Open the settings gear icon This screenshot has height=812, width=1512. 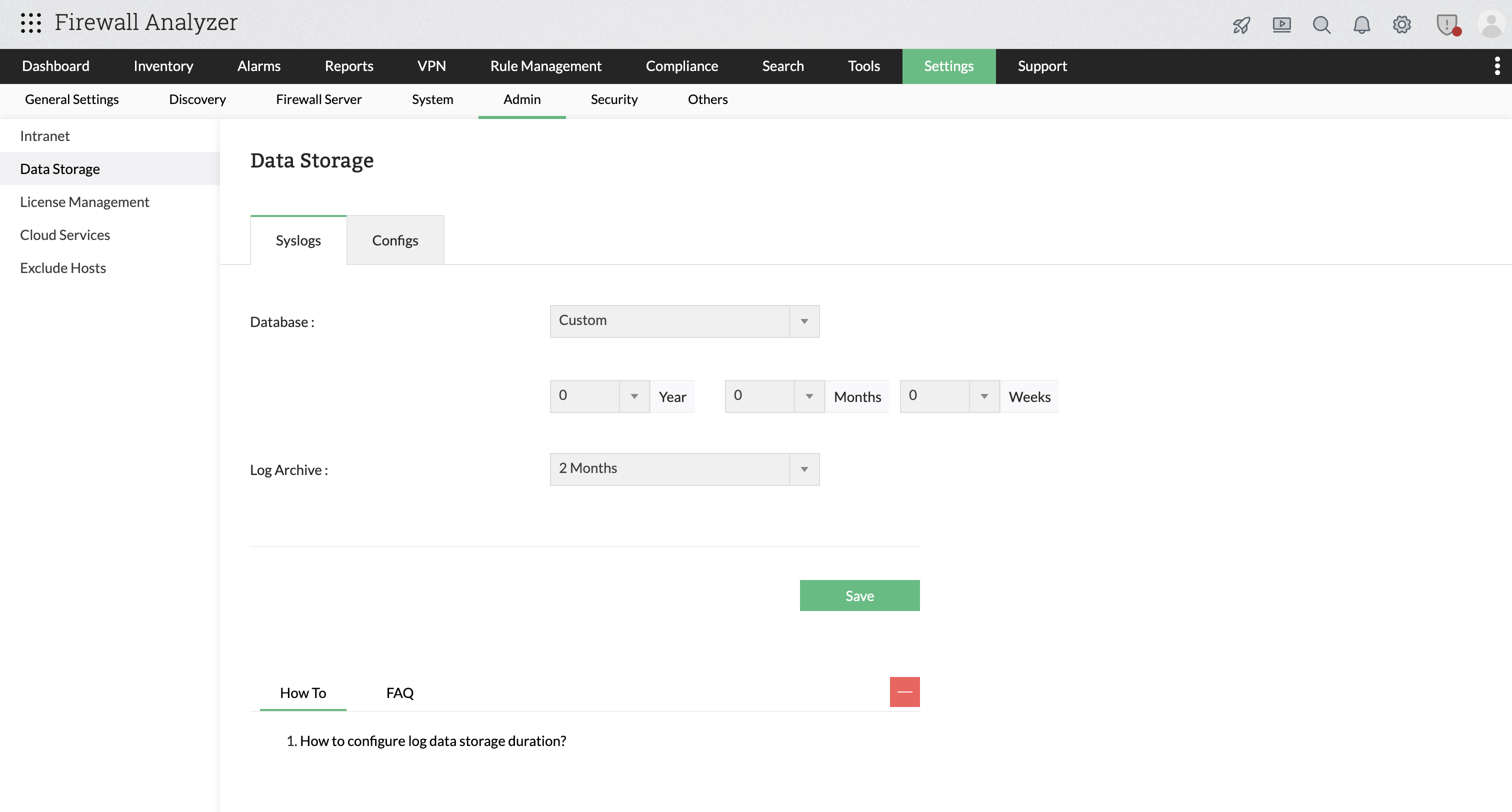point(1402,24)
